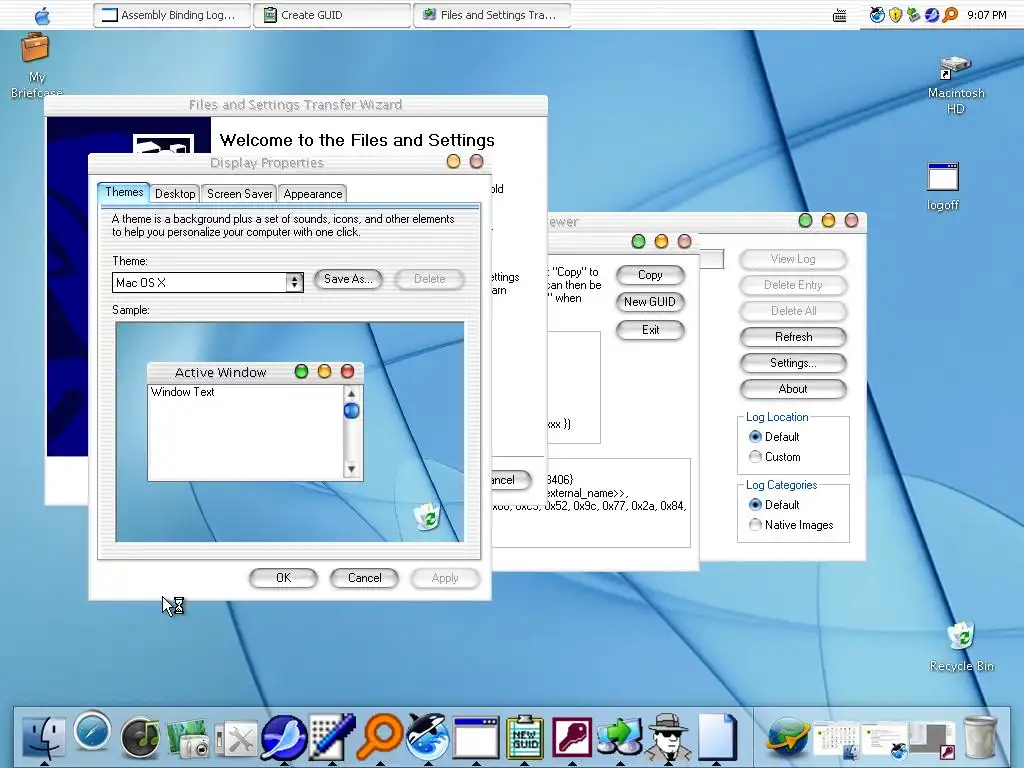The width and height of the screenshot is (1024, 768).
Task: Launch the Safari compass icon in the dock
Action: coord(92,731)
